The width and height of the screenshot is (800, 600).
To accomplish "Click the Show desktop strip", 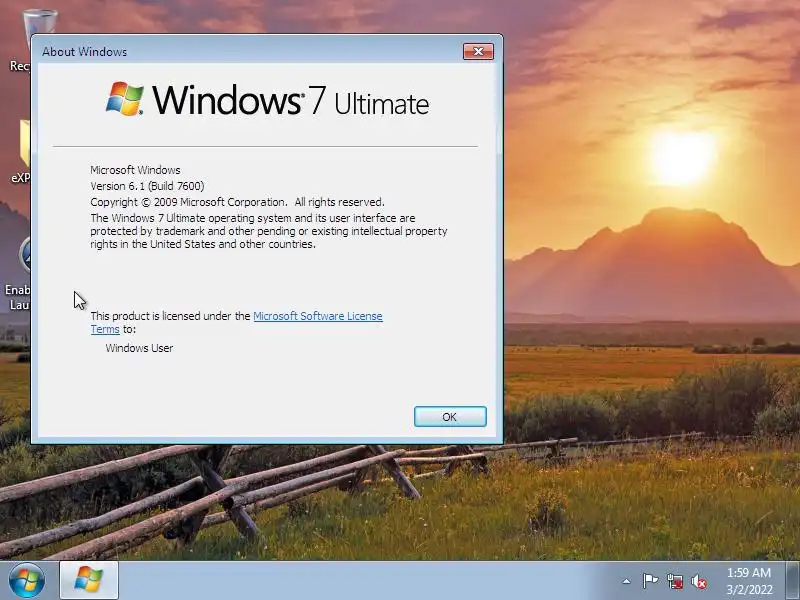I will point(793,581).
